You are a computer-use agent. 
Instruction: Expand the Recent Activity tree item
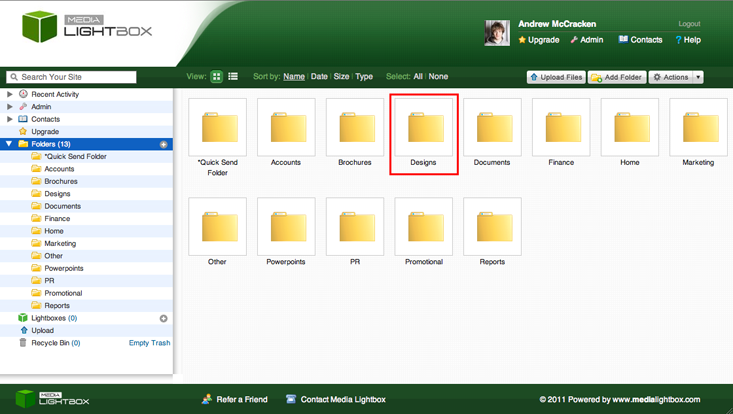[x=10, y=94]
